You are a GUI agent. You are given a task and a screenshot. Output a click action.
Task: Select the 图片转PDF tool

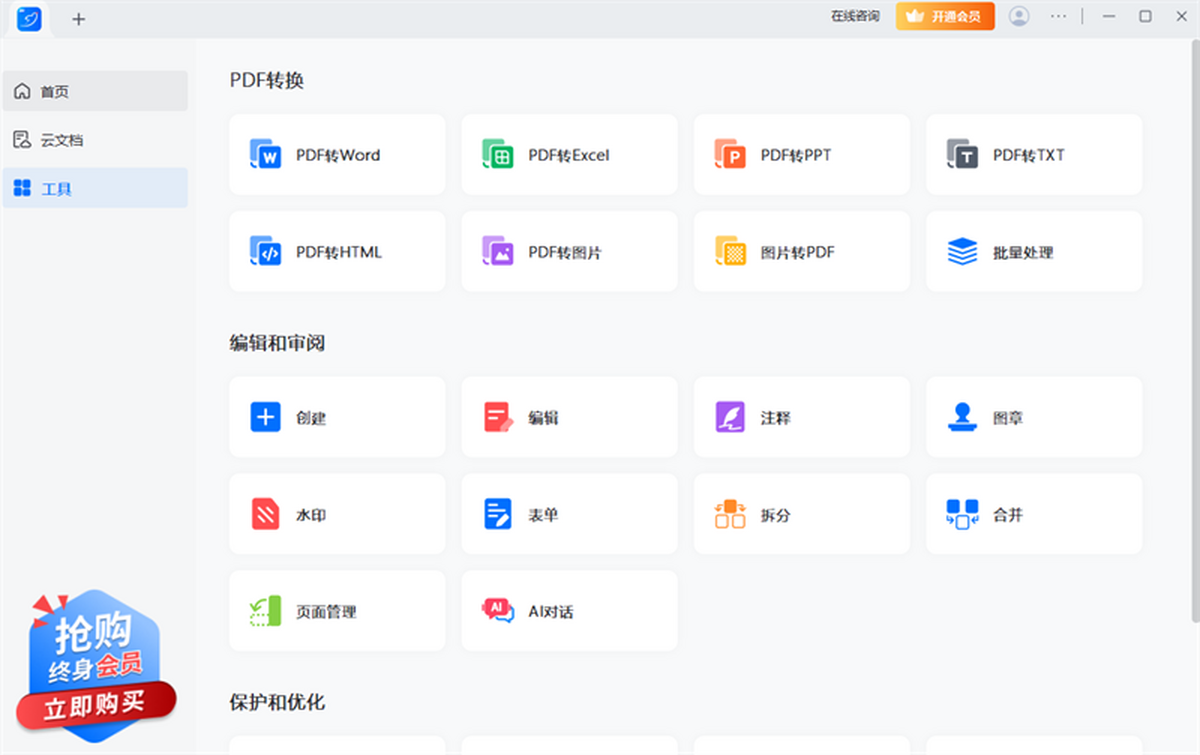point(801,252)
